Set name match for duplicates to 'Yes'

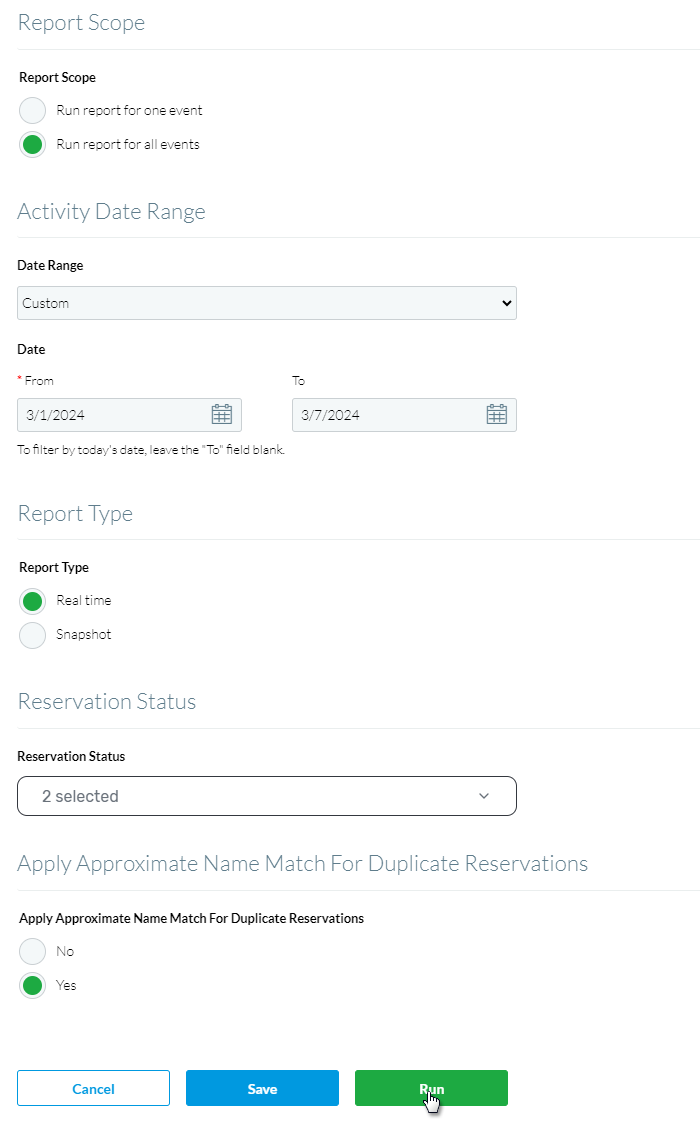click(32, 985)
